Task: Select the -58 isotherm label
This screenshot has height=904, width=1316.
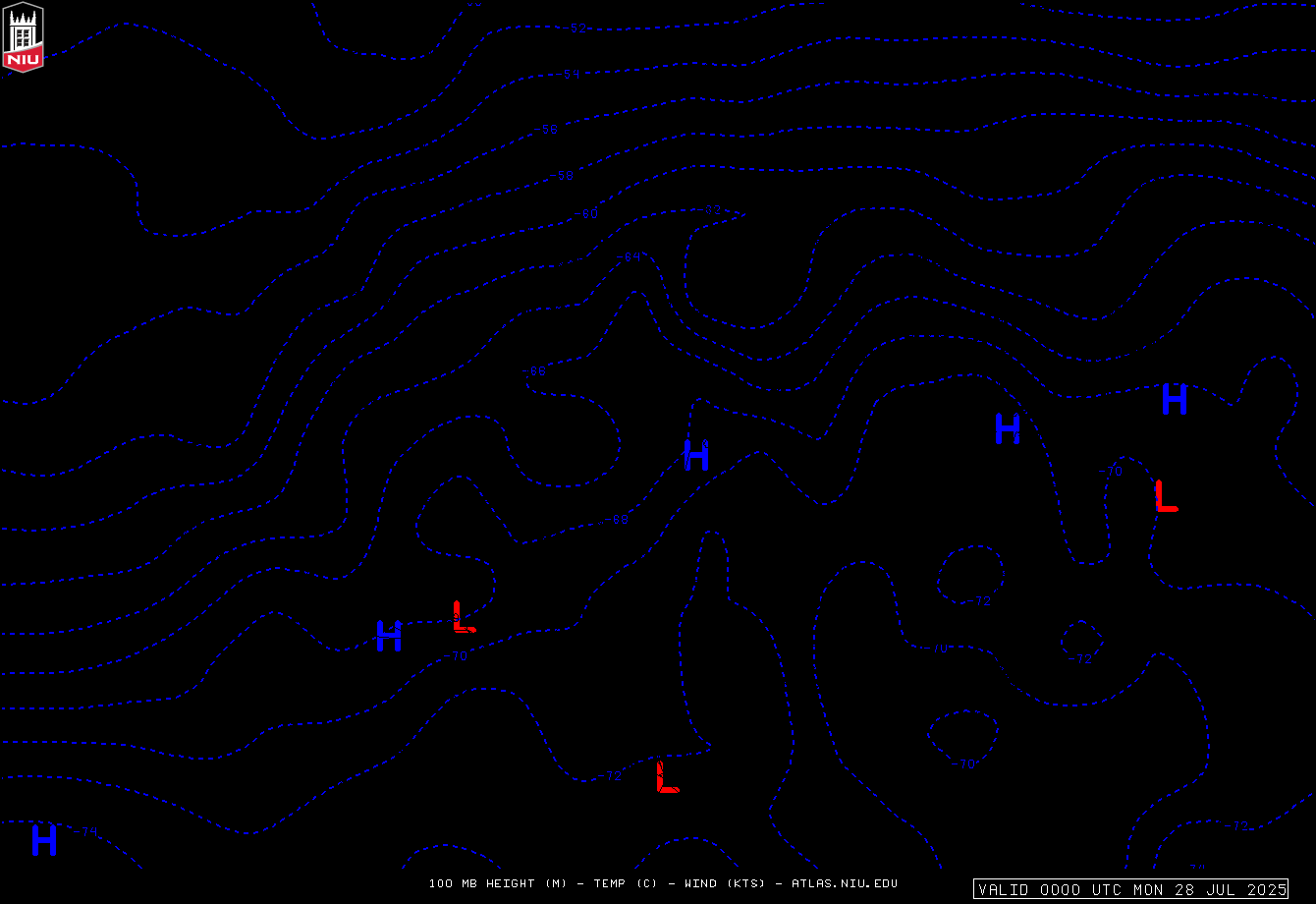Action: click(562, 176)
